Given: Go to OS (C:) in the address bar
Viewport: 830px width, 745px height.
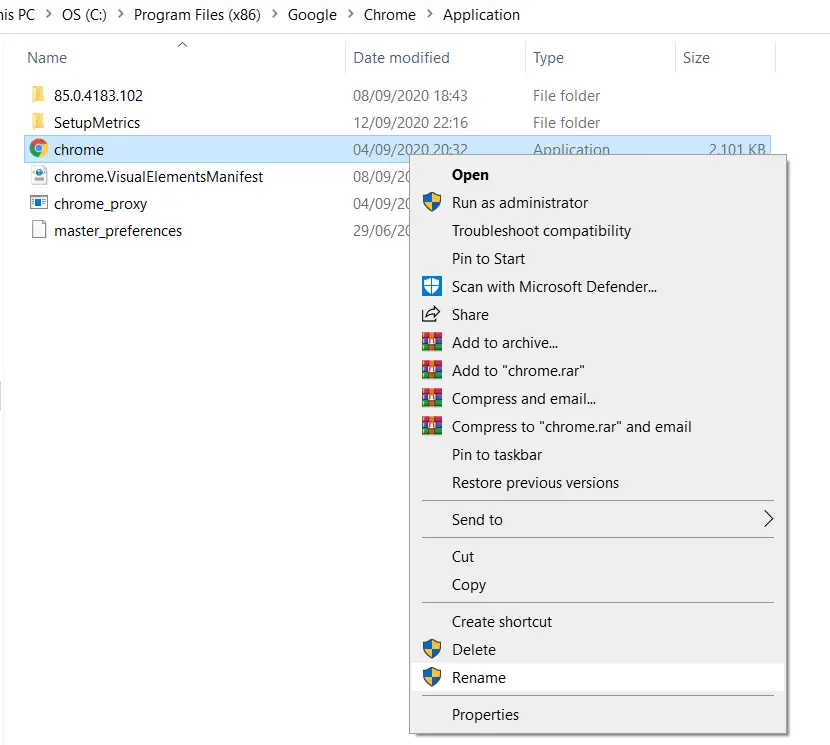Looking at the screenshot, I should [x=84, y=15].
